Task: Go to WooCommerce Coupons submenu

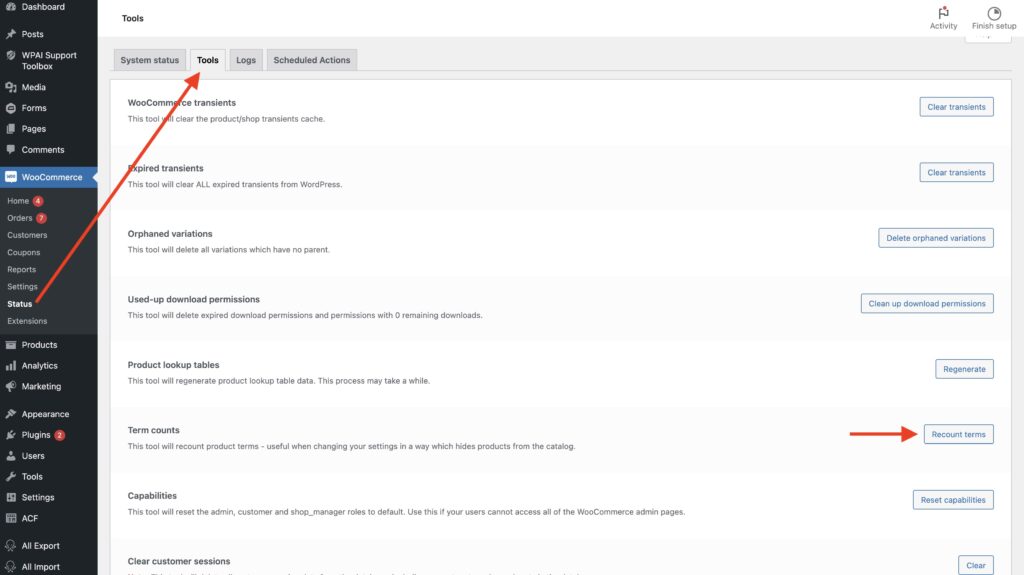Action: [x=24, y=252]
